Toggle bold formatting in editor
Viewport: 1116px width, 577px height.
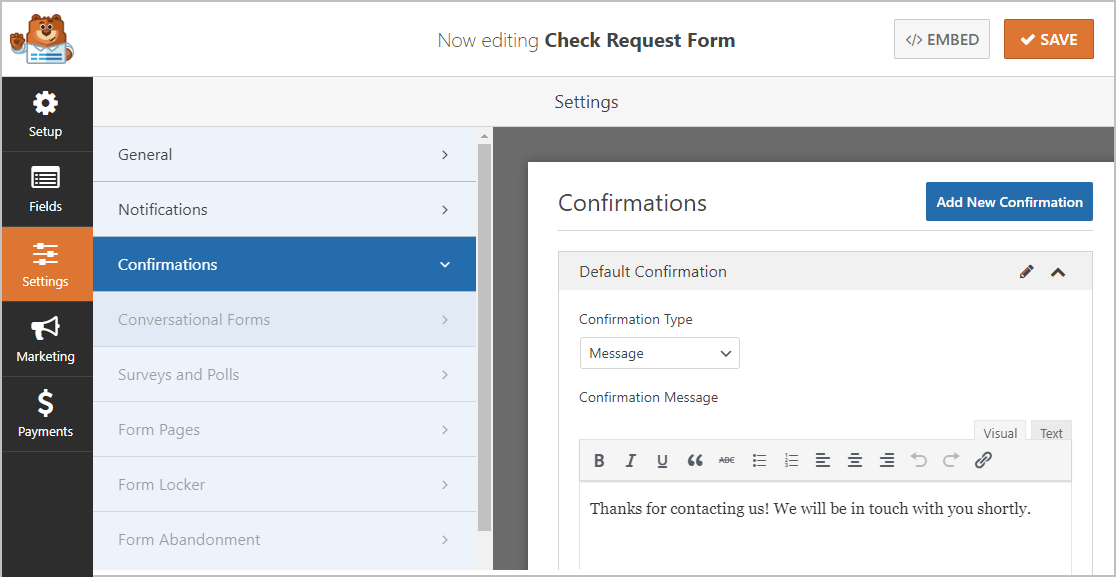[x=599, y=460]
